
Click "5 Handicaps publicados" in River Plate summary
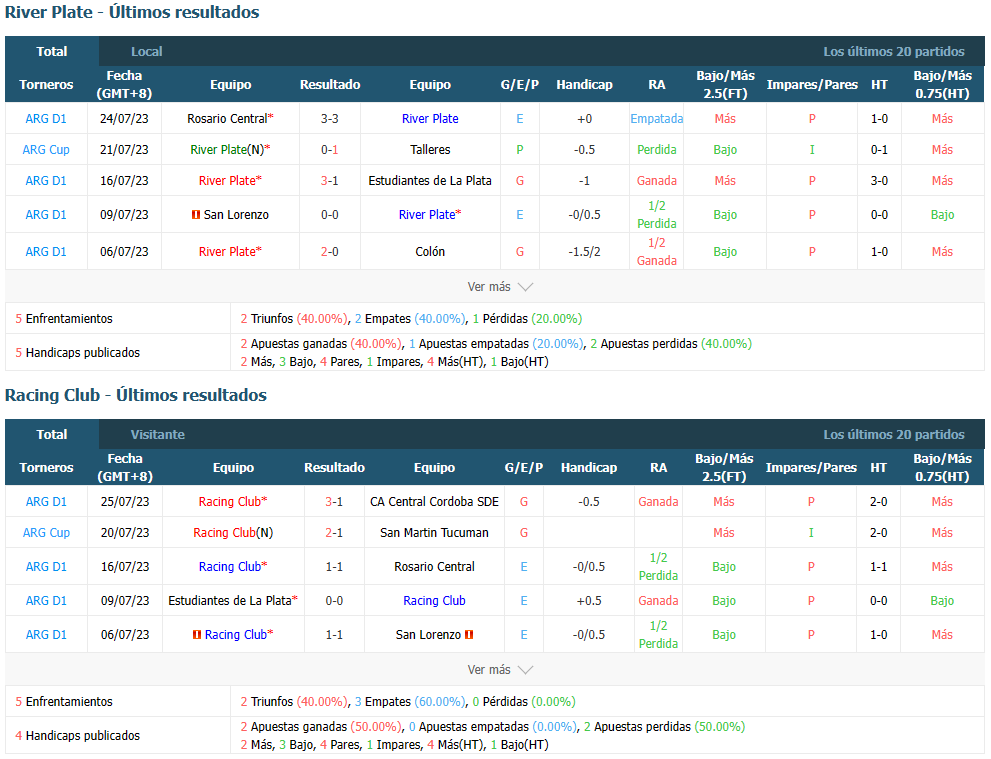pyautogui.click(x=78, y=353)
